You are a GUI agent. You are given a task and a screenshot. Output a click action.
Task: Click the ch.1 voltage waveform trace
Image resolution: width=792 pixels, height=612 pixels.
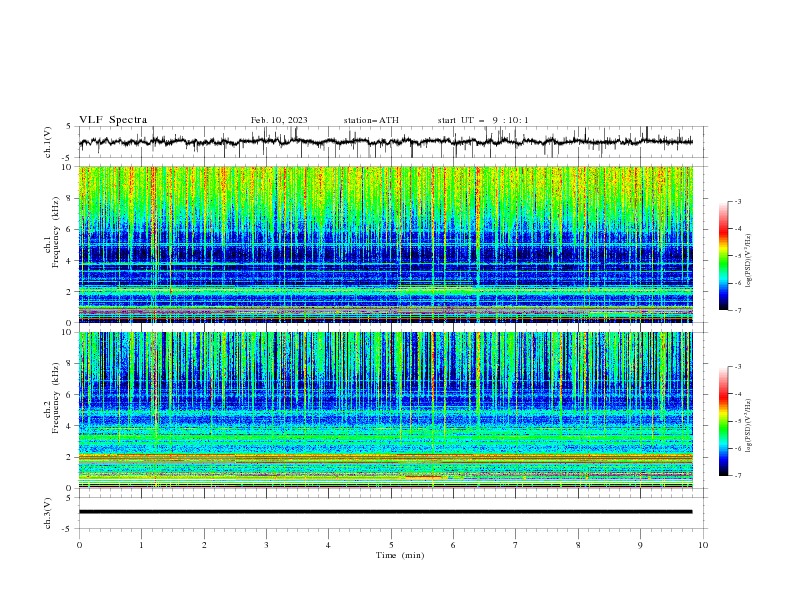(x=386, y=142)
